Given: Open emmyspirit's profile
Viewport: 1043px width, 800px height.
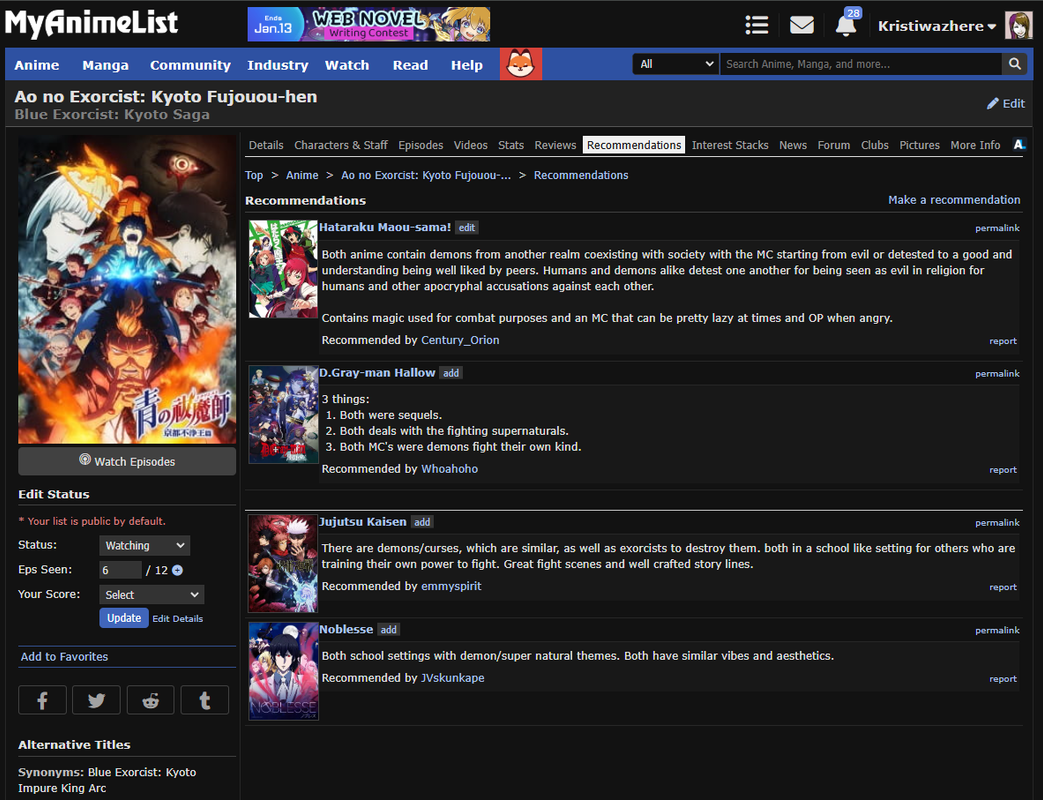Looking at the screenshot, I should [451, 586].
